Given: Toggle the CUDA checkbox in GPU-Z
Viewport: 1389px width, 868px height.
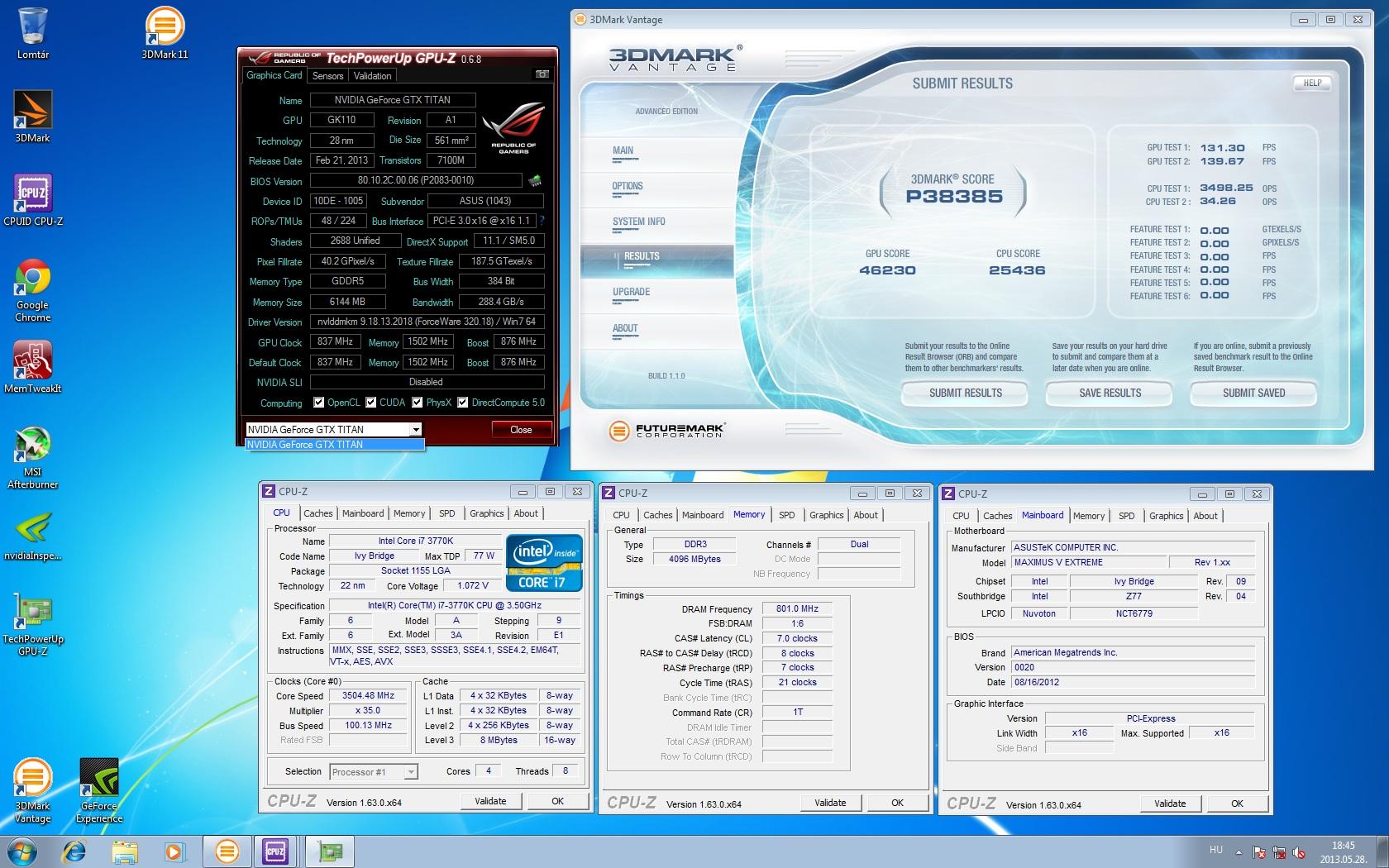Looking at the screenshot, I should [371, 403].
